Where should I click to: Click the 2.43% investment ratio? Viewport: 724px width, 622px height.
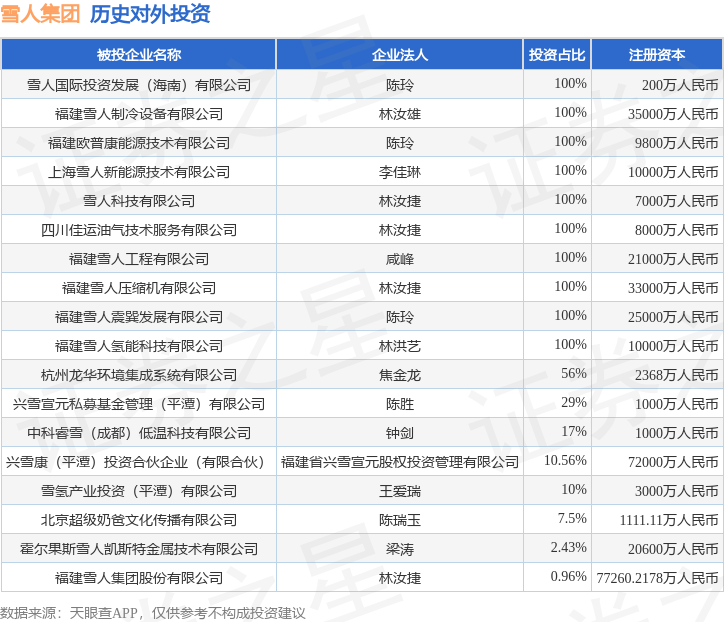(568, 547)
